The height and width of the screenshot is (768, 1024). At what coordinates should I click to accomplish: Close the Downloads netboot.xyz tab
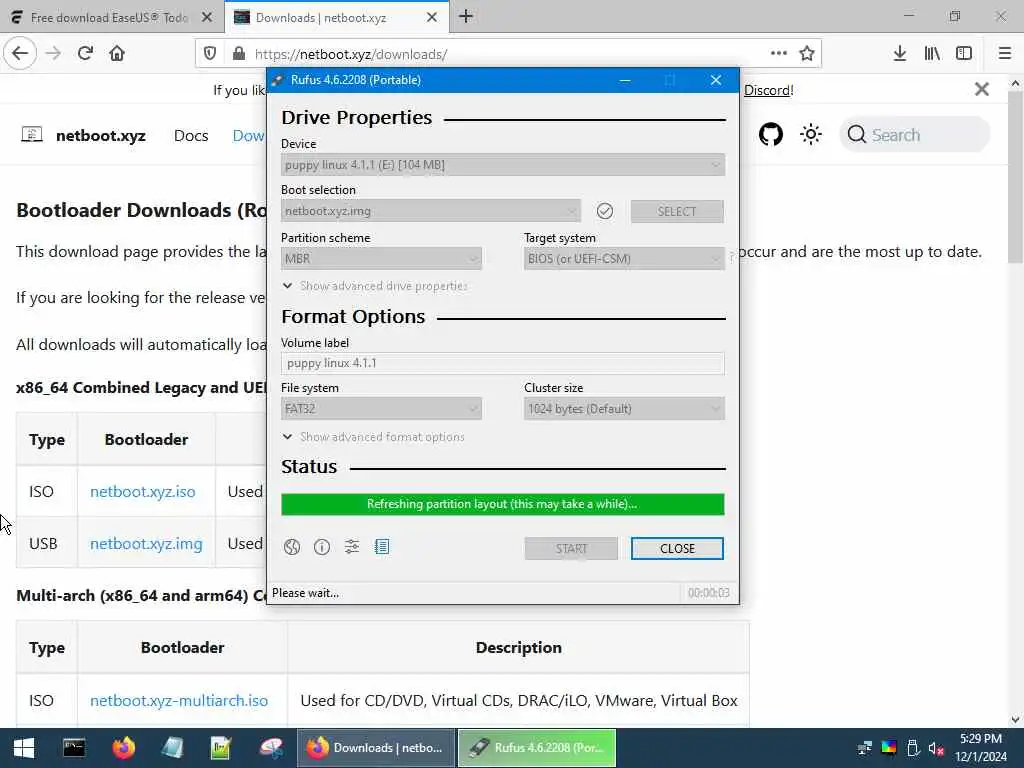click(x=432, y=18)
